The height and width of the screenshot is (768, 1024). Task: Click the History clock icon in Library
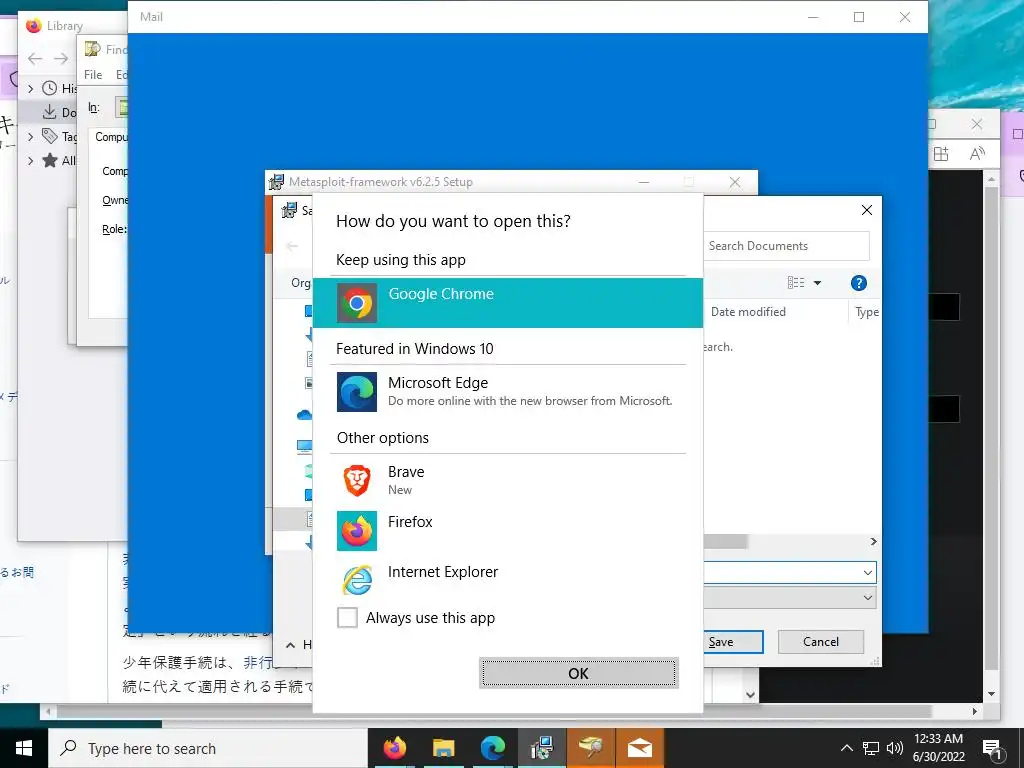(50, 88)
